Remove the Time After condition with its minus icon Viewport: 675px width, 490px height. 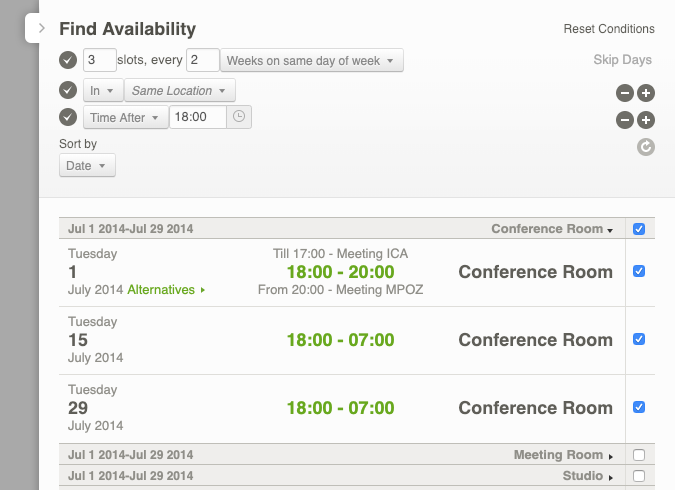coord(624,120)
